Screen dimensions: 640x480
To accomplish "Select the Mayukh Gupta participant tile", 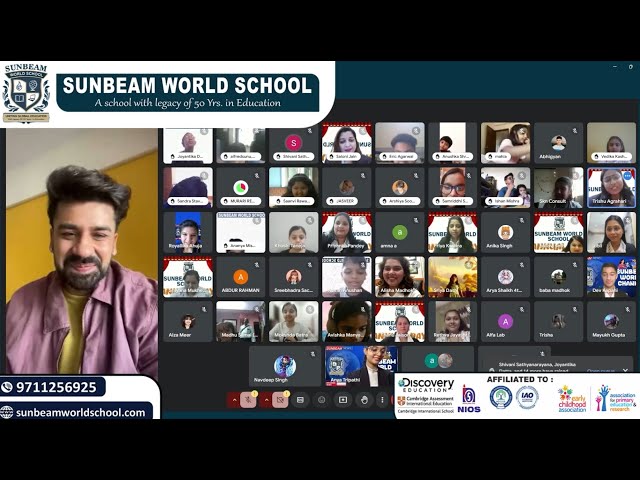I will [611, 322].
